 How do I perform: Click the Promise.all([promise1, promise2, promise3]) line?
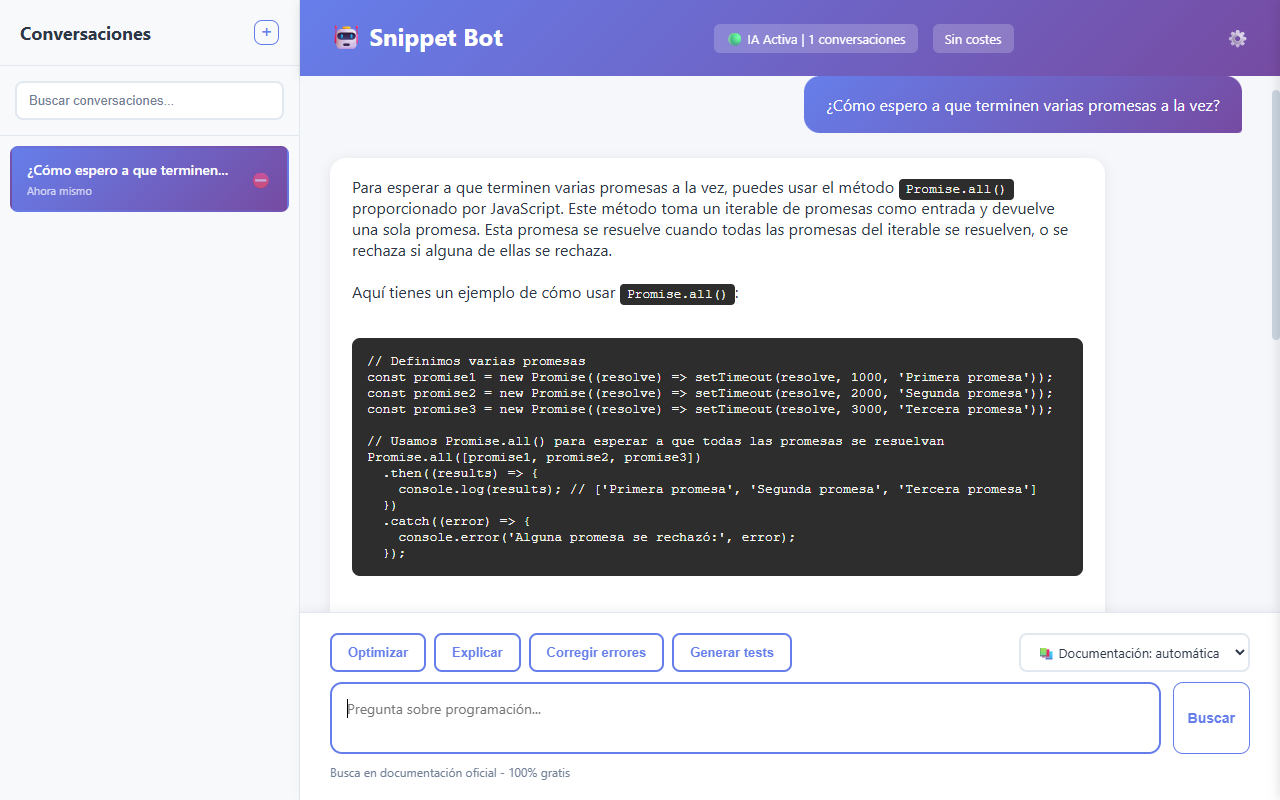pyautogui.click(x=534, y=457)
